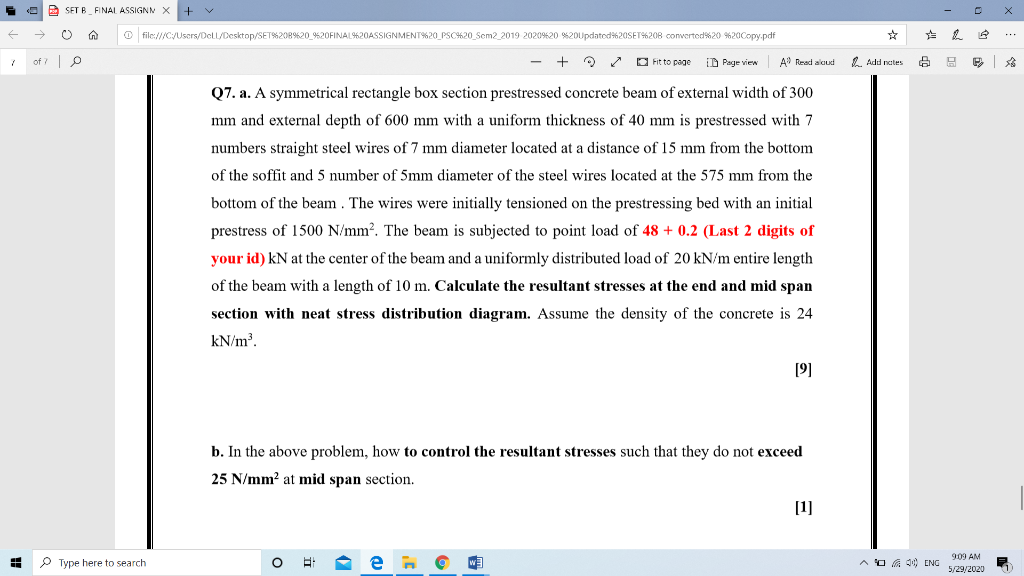1024x576 pixels.
Task: Pin the PDF toolbar
Action: click(1009, 62)
